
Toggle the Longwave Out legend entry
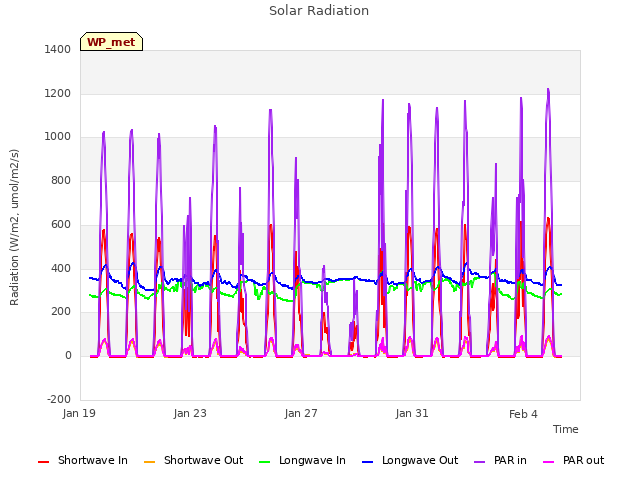click(x=410, y=460)
